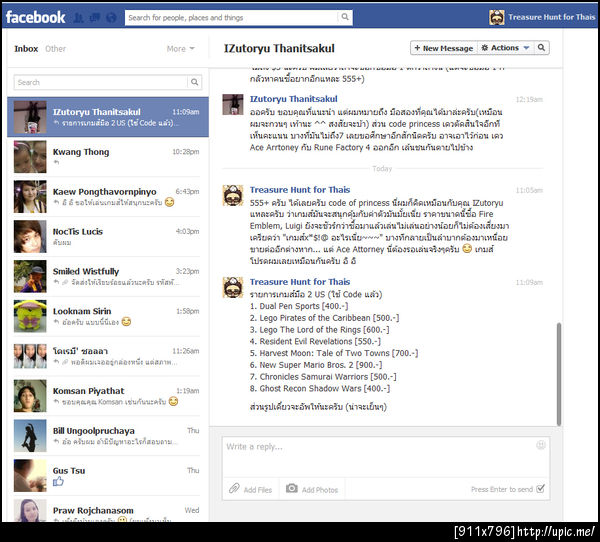The height and width of the screenshot is (542, 600).
Task: Open the Actions dropdown arrow
Action: coord(526,48)
